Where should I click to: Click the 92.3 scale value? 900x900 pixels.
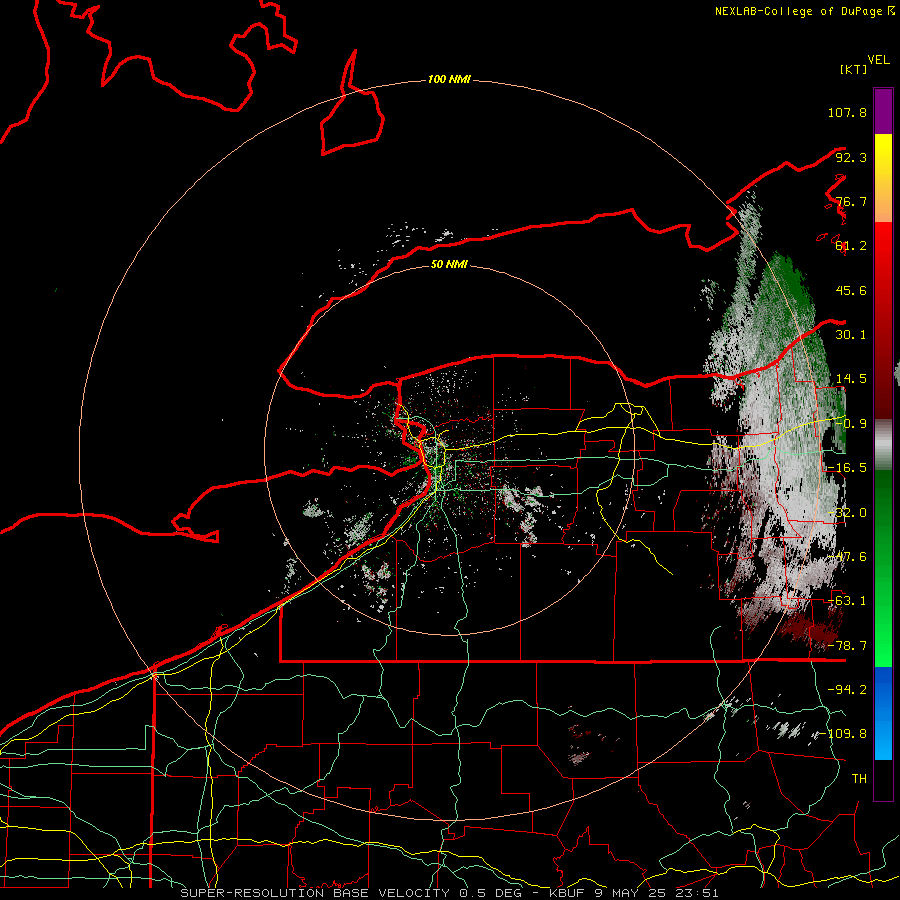(851, 157)
